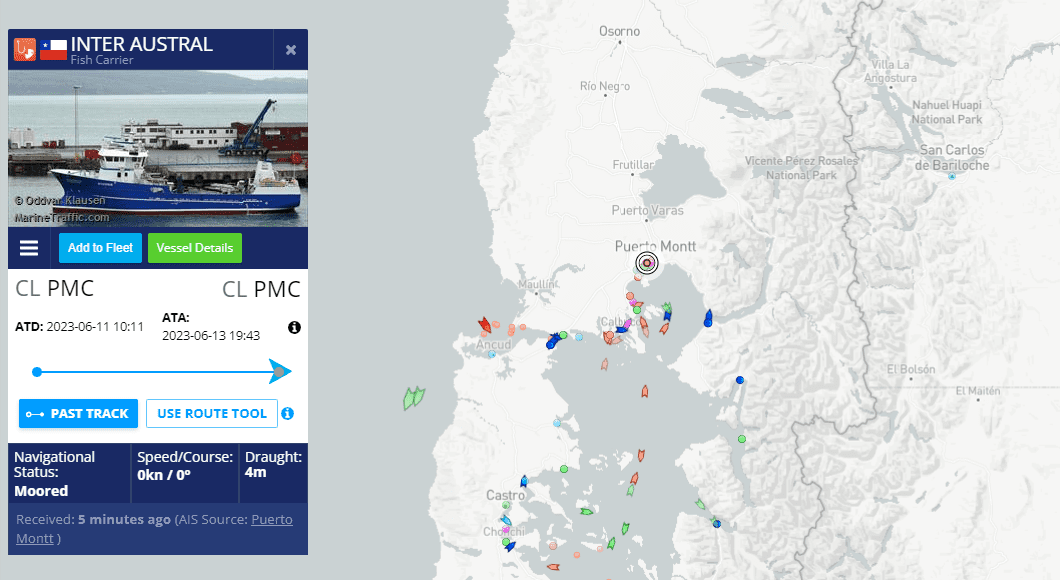Click the destination port CL PMC
This screenshot has width=1060, height=580.
(x=261, y=289)
